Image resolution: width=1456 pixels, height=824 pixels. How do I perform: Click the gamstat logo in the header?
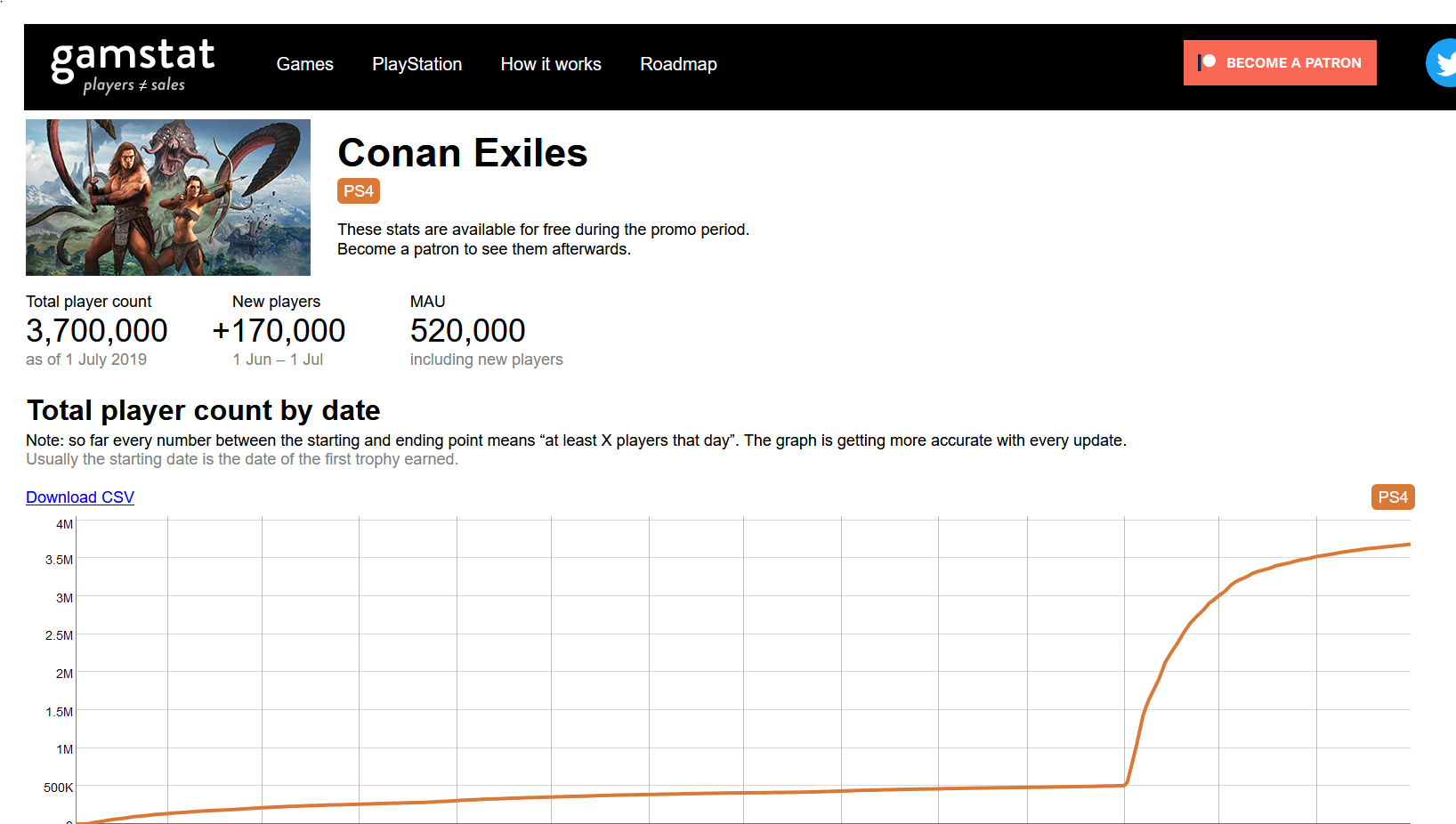(133, 65)
